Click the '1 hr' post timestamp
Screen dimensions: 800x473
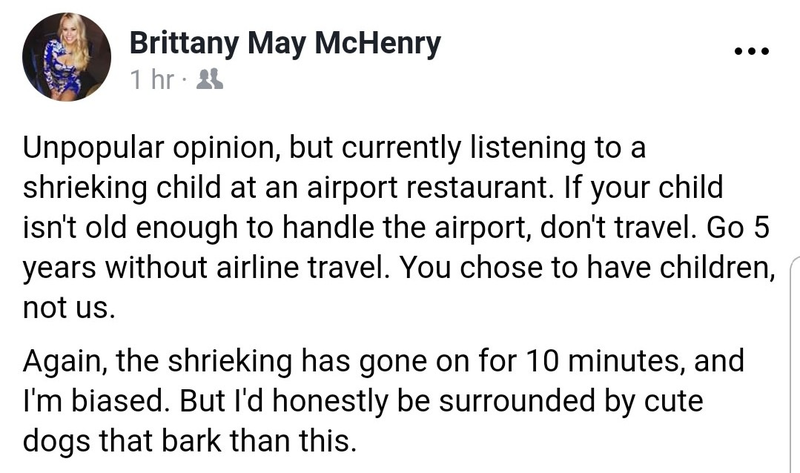[x=152, y=80]
